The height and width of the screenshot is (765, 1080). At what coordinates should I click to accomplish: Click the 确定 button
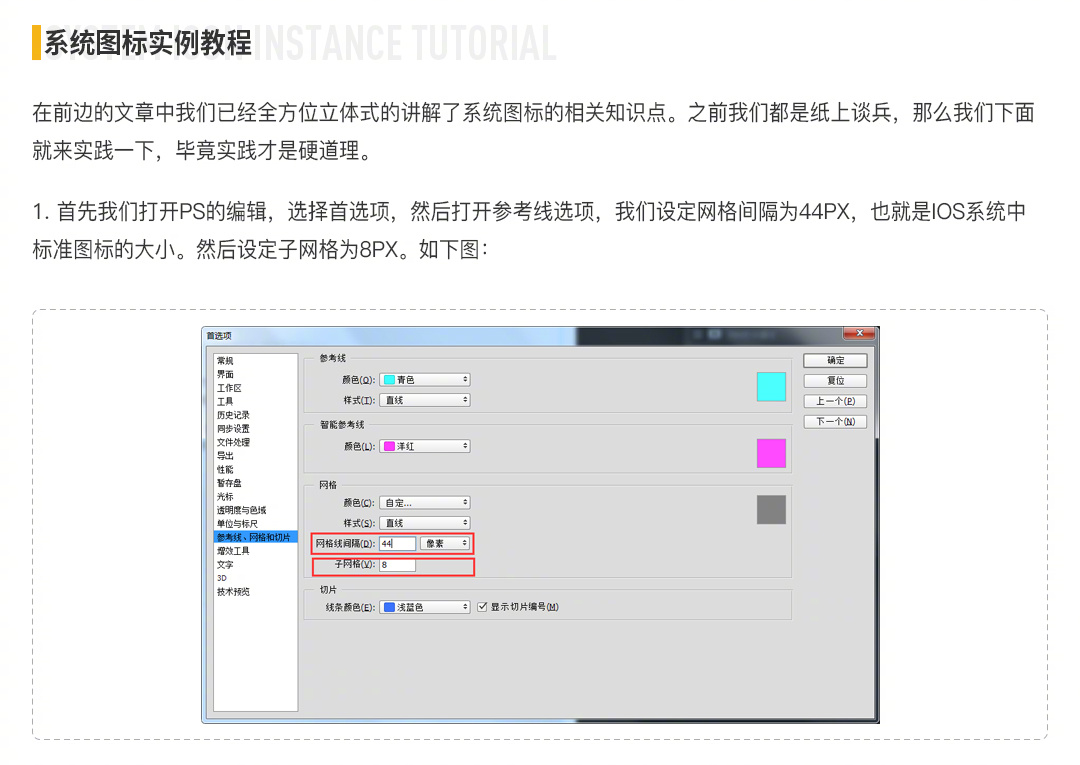[834, 361]
